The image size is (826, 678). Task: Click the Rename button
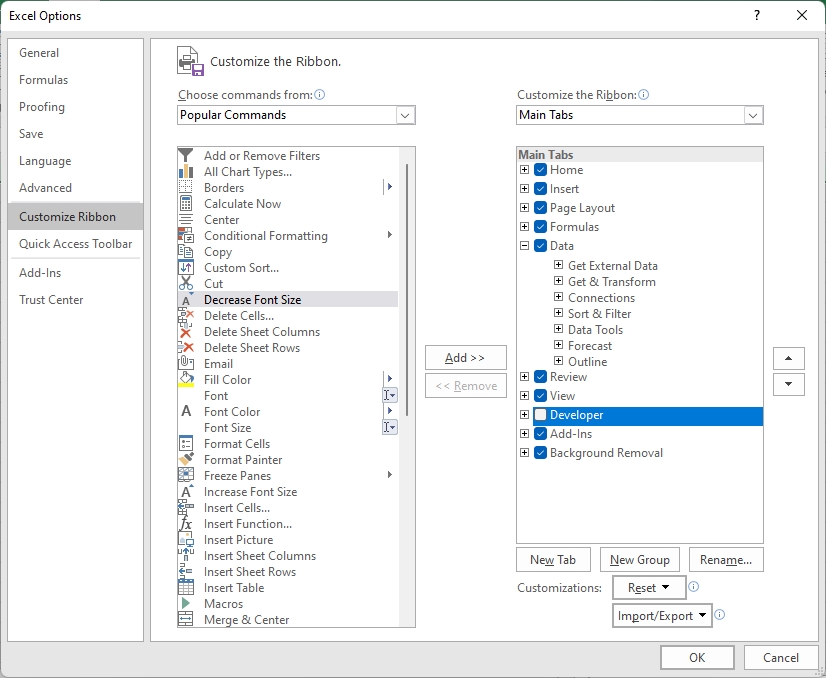726,559
